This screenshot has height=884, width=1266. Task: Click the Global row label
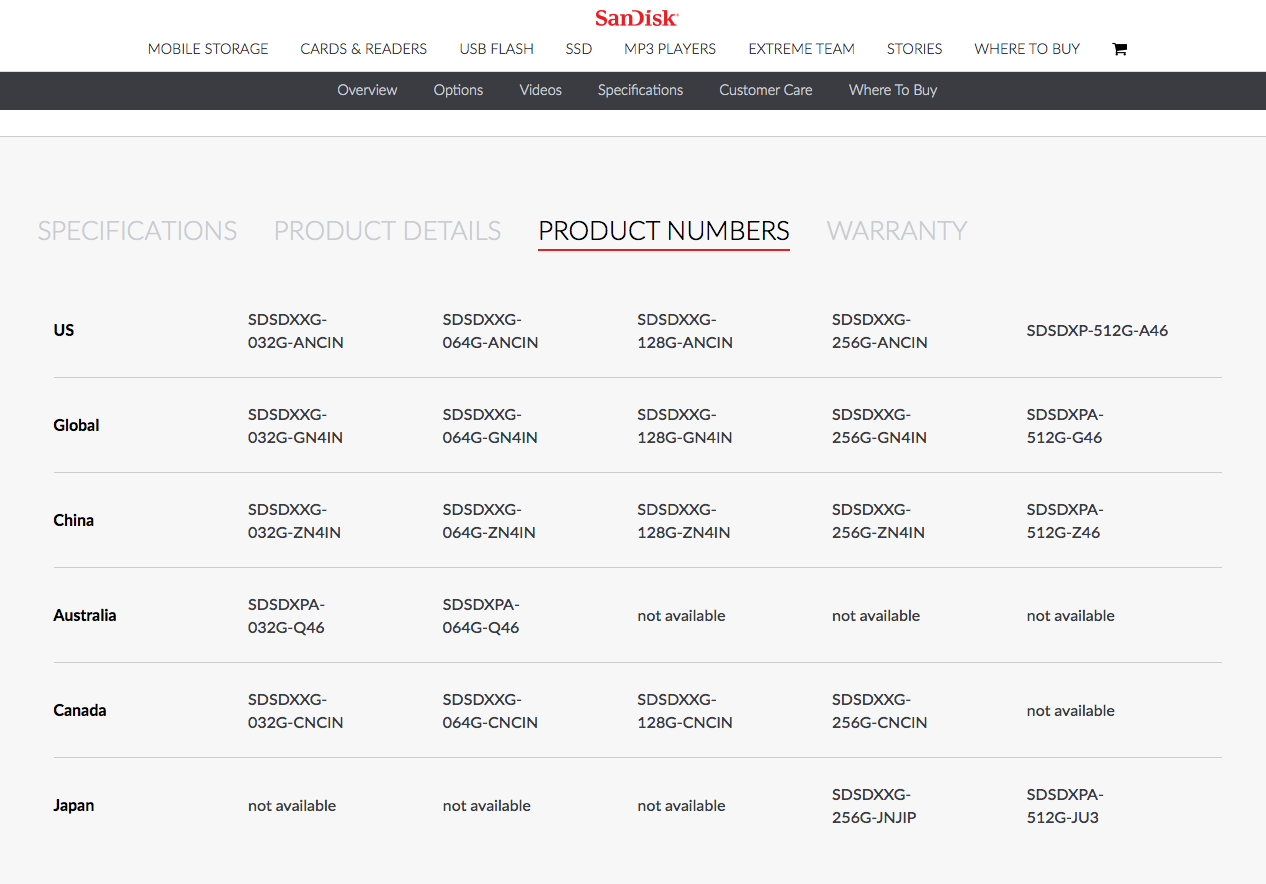76,425
